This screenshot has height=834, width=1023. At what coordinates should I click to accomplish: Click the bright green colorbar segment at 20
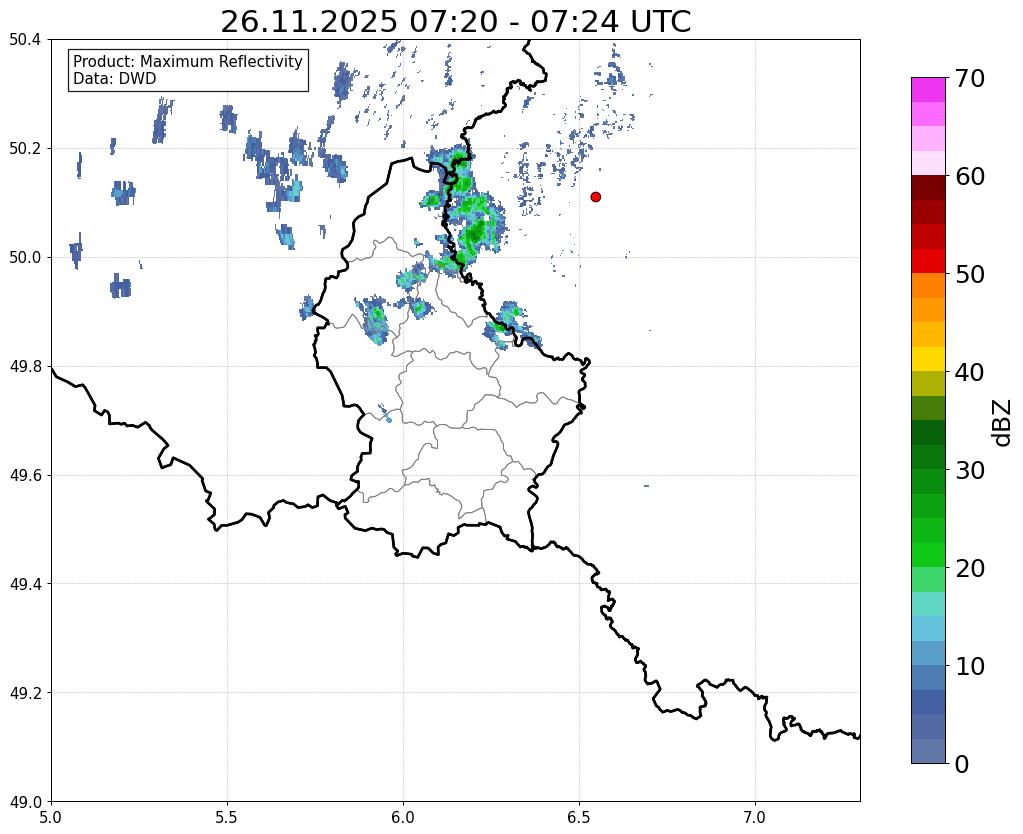pyautogui.click(x=928, y=555)
